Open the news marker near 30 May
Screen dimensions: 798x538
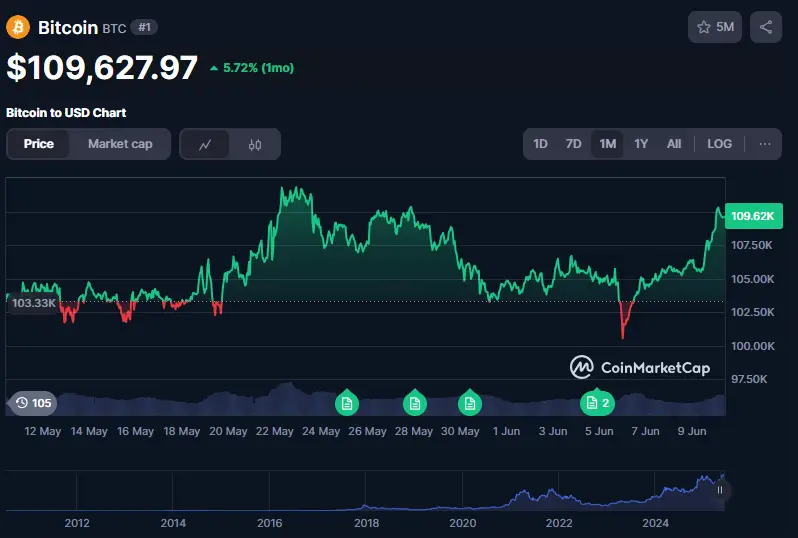click(470, 403)
